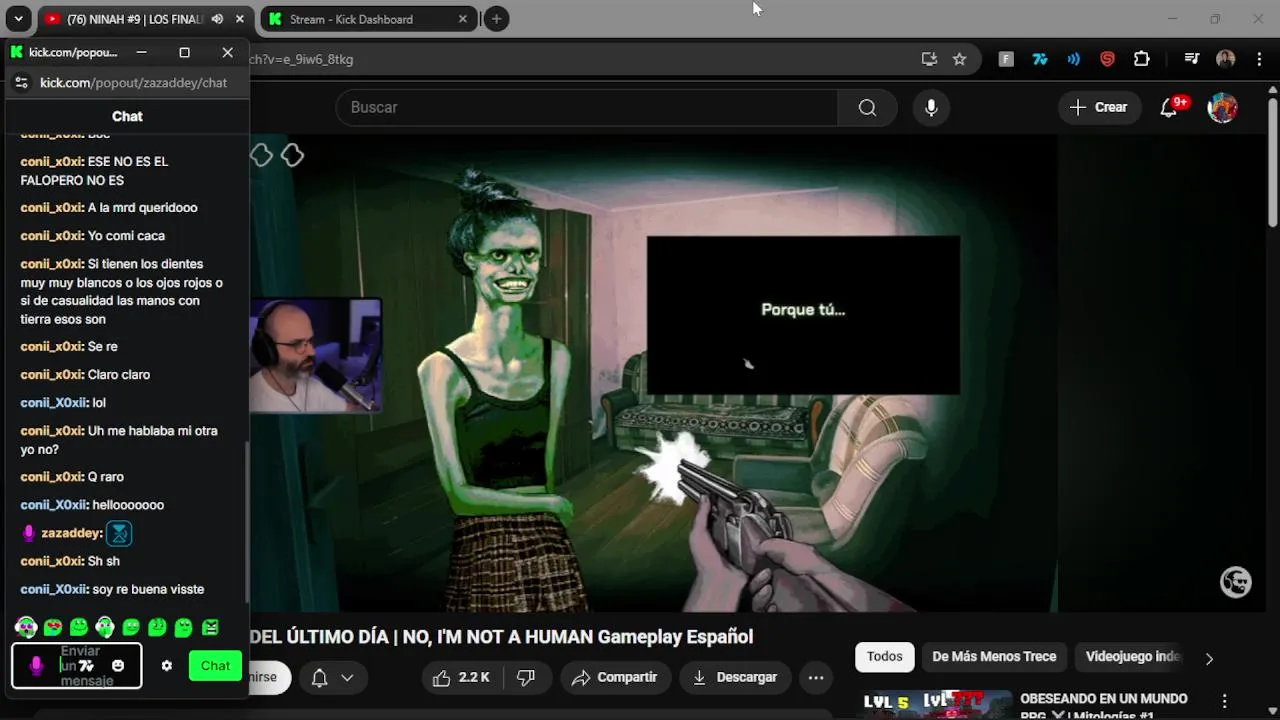Toggle the subscription notification bell

(319, 678)
